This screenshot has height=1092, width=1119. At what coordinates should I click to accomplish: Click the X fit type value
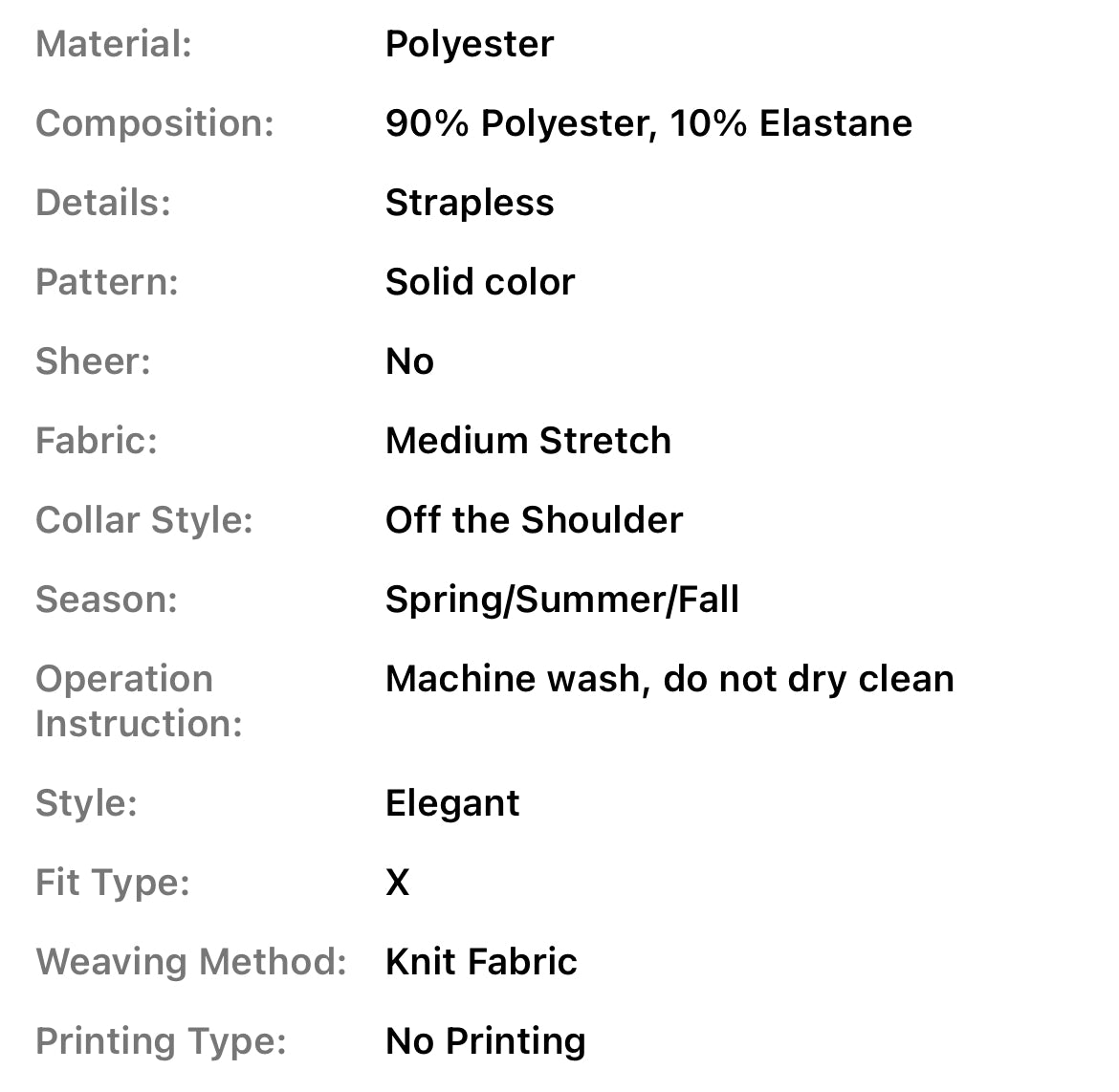[x=397, y=883]
